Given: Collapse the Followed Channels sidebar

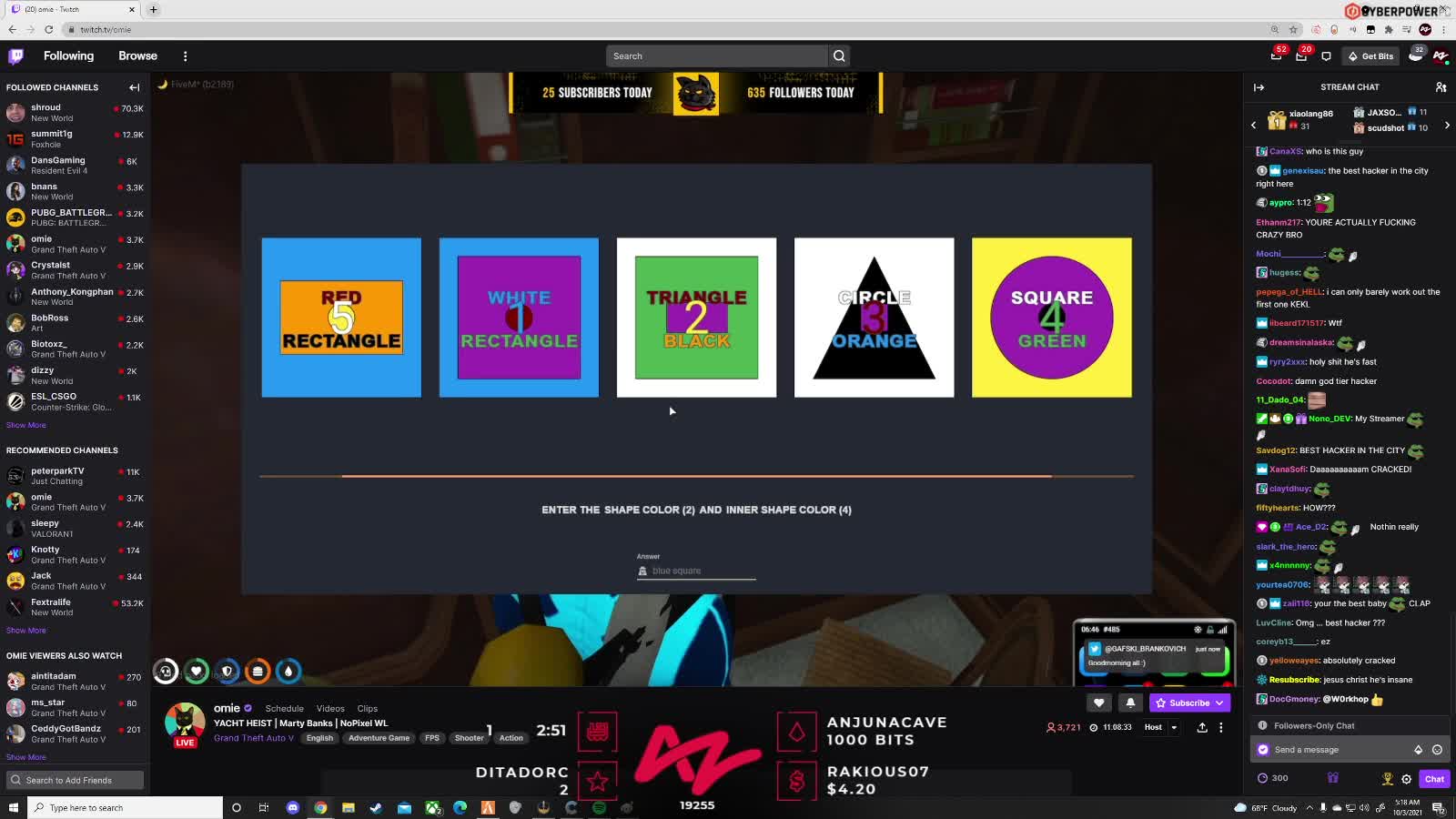Looking at the screenshot, I should [135, 87].
